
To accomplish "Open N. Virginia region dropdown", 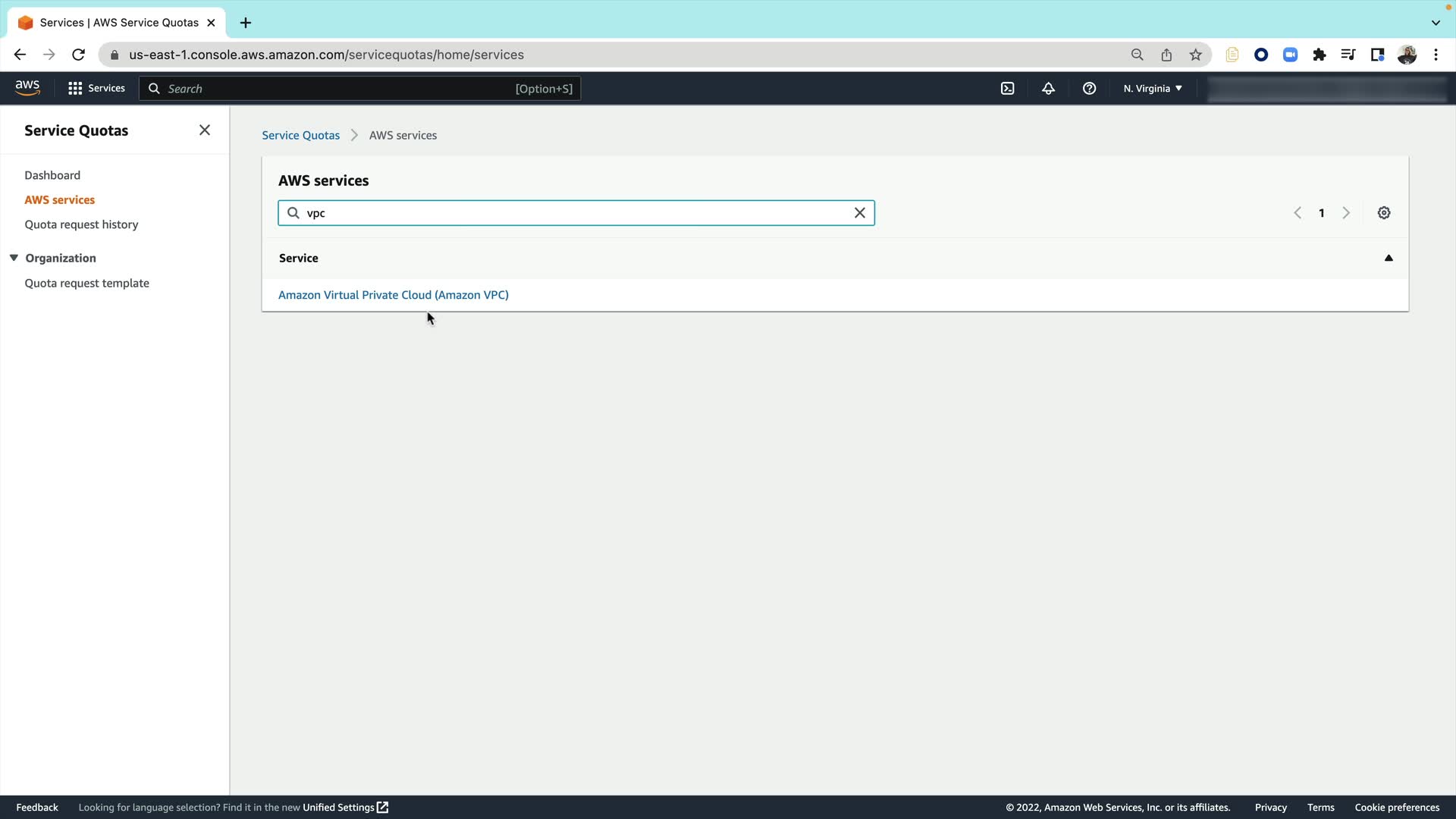I will tap(1152, 89).
